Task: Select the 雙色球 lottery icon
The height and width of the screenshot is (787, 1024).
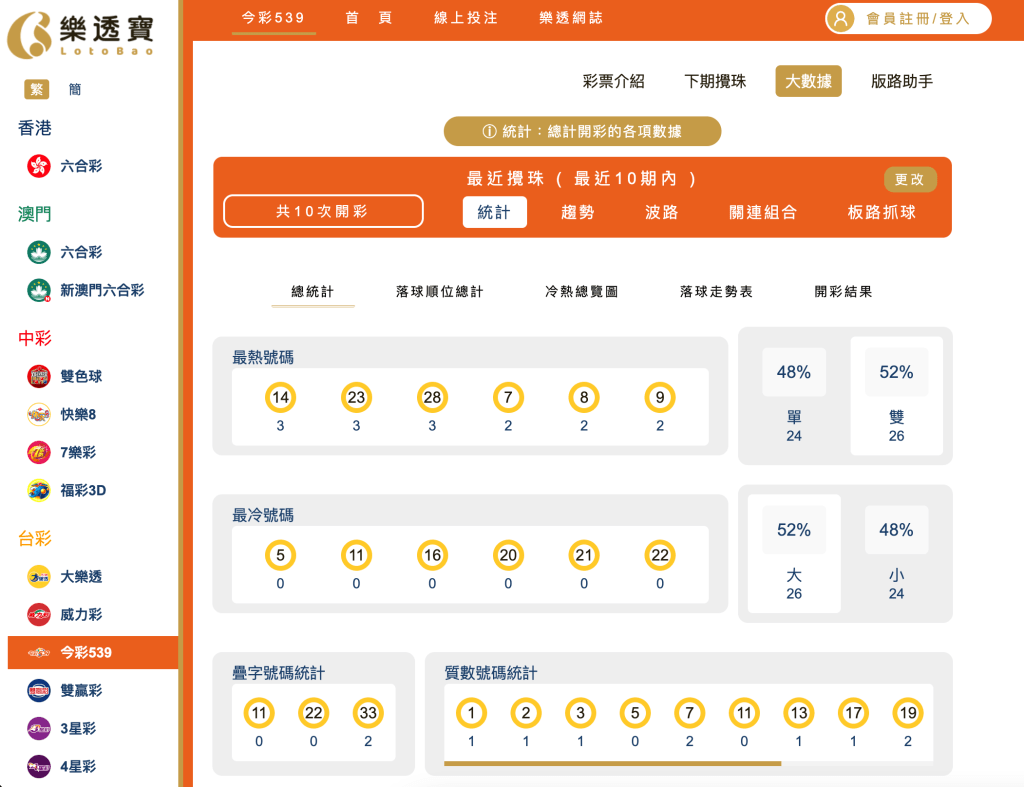Action: tap(37, 377)
